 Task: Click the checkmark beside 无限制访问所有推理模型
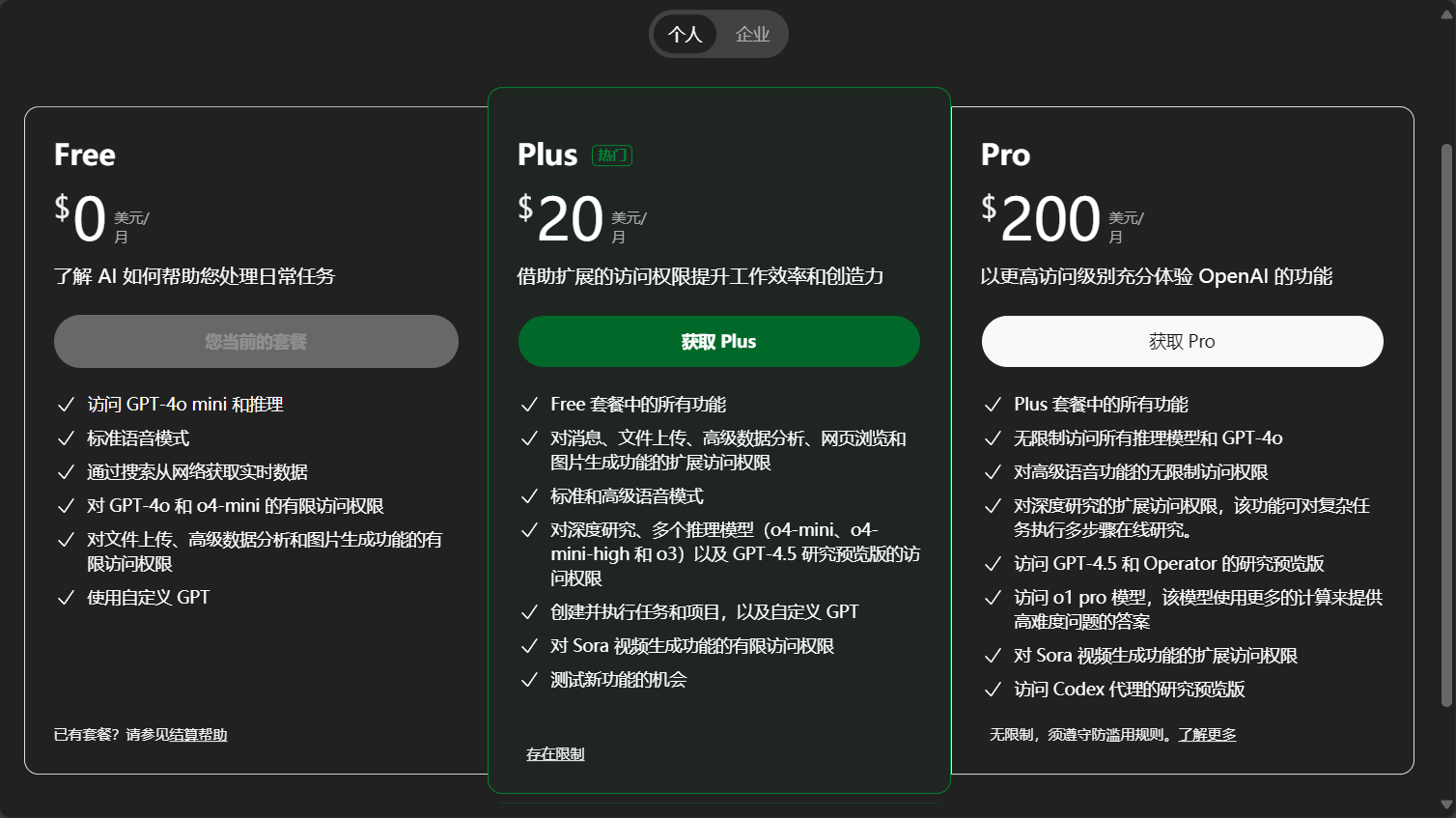993,438
